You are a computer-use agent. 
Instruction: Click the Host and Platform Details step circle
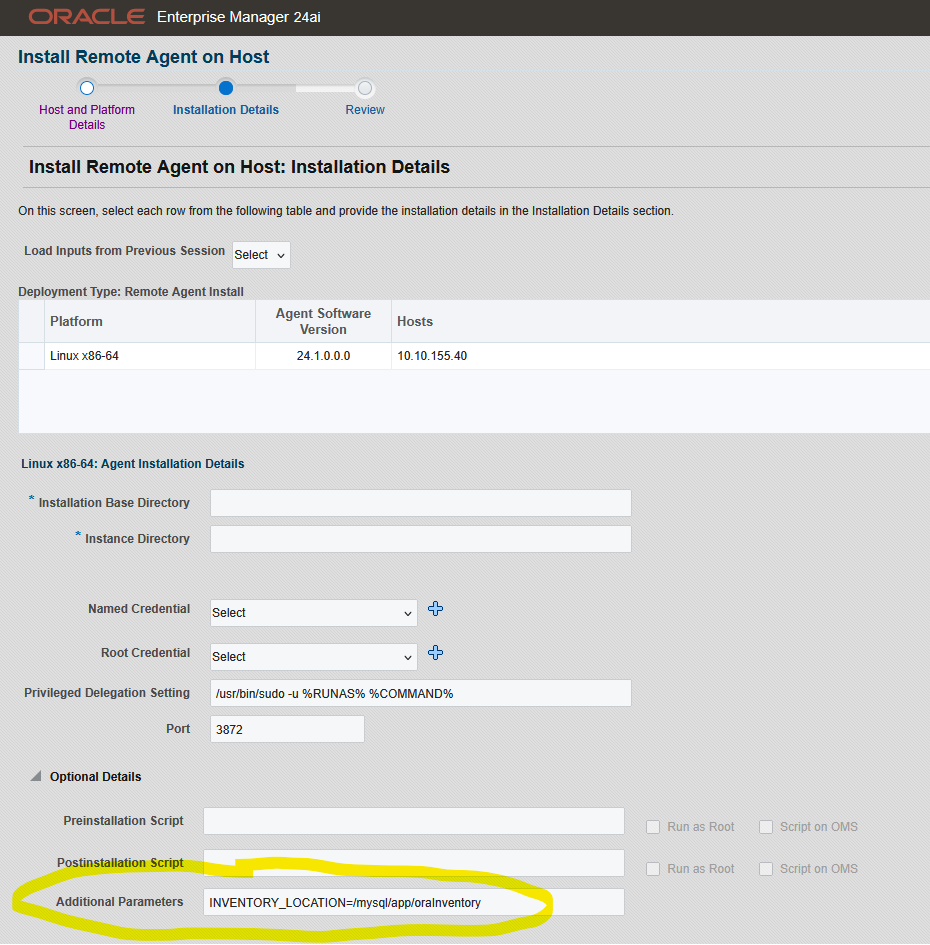coord(87,88)
